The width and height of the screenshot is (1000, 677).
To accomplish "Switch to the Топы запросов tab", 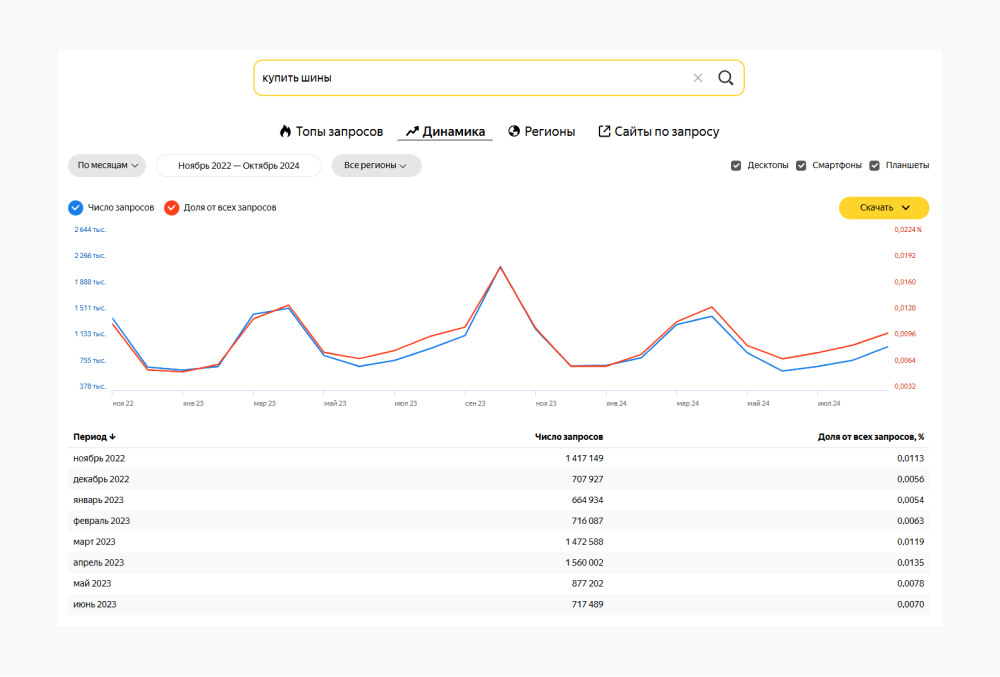I will coord(339,131).
